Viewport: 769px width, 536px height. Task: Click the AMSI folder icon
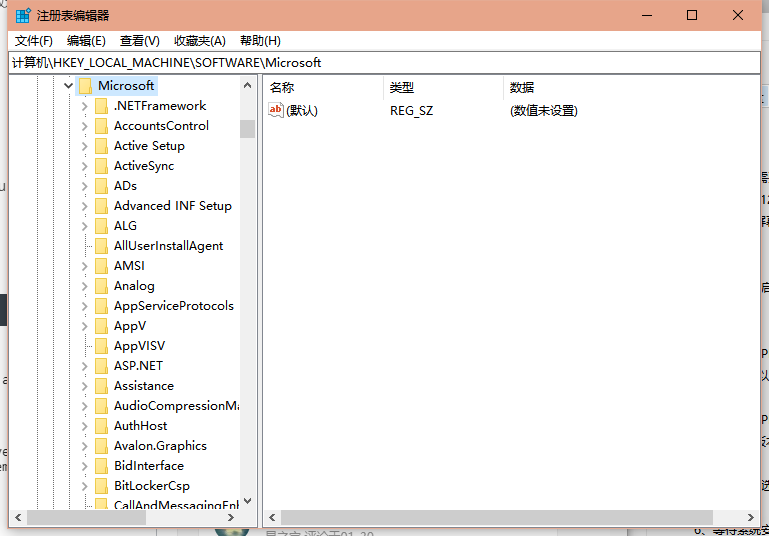coord(101,266)
